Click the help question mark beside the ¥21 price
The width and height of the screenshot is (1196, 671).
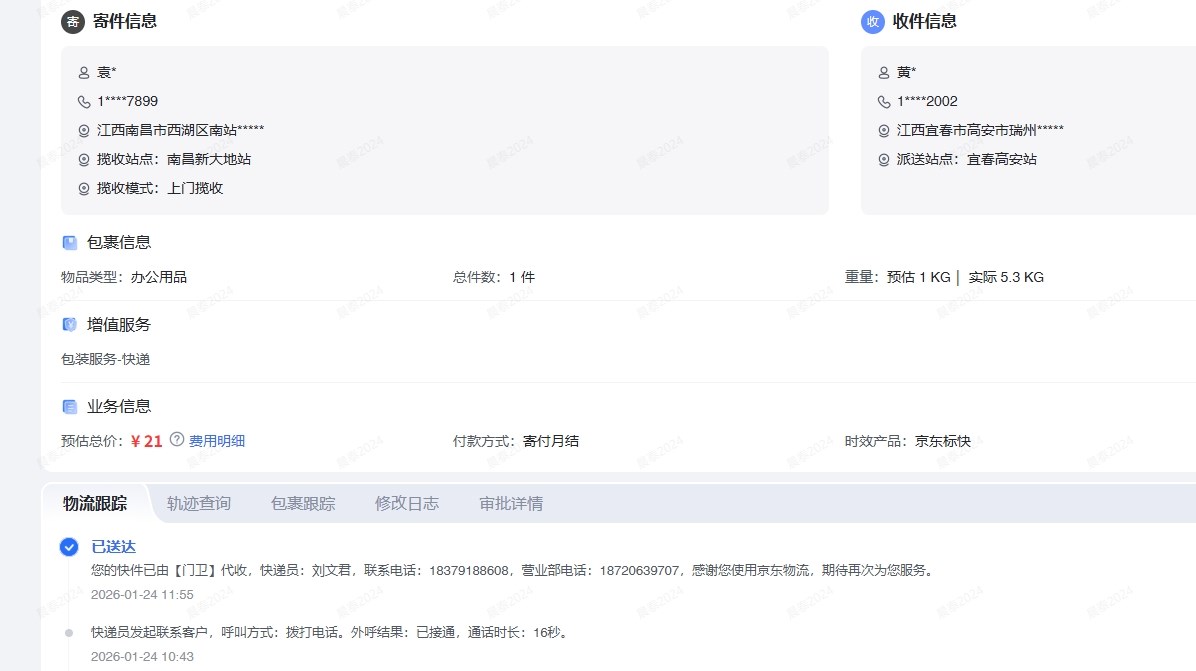pos(177,439)
